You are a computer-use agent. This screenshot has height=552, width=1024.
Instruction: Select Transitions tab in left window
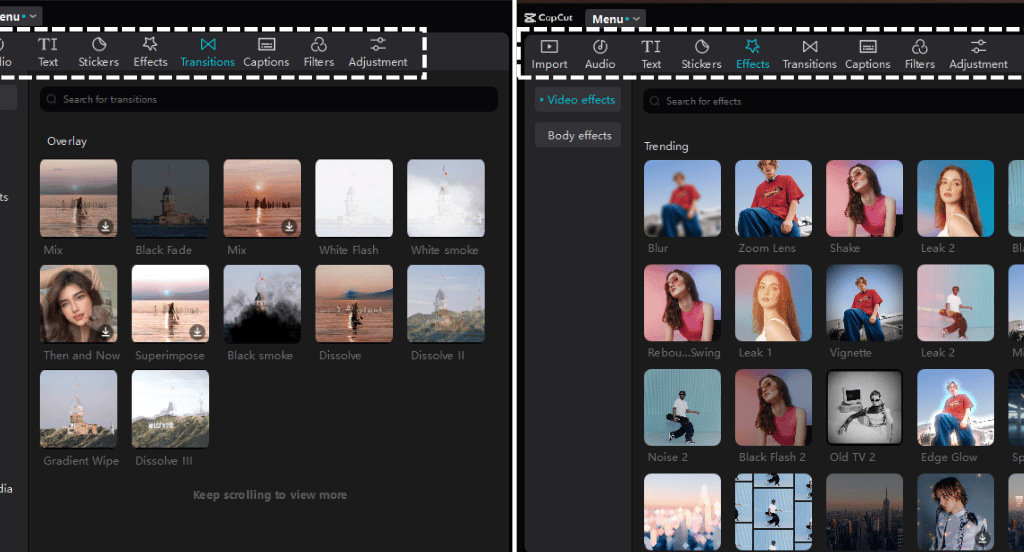pos(208,52)
